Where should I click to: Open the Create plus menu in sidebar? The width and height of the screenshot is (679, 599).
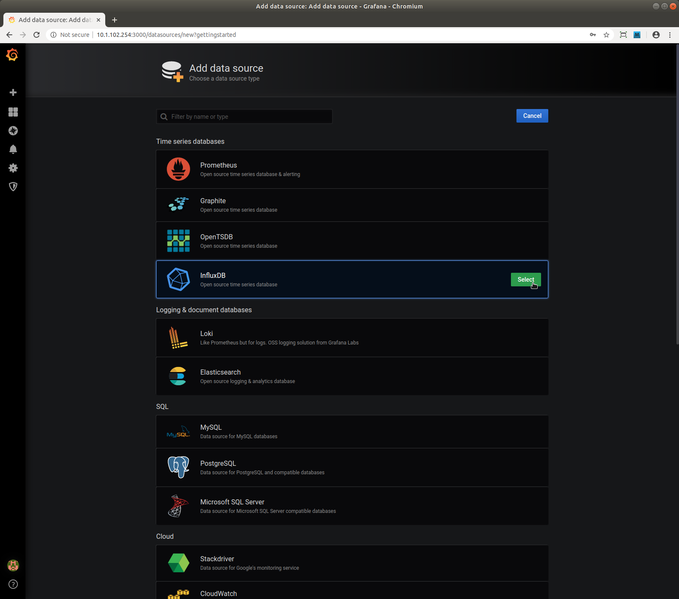(x=13, y=92)
